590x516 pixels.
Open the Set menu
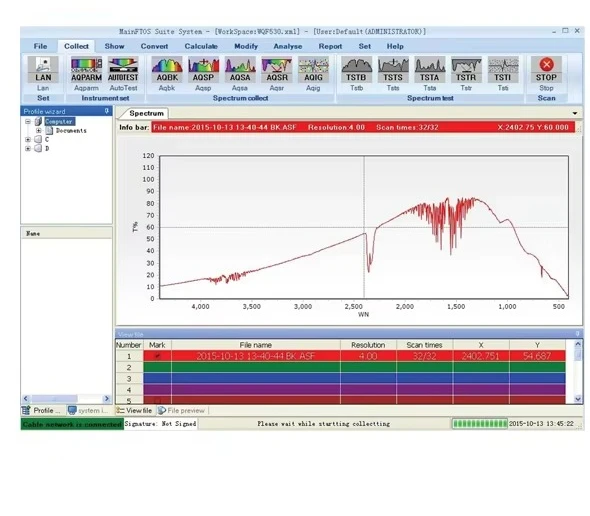[x=365, y=46]
